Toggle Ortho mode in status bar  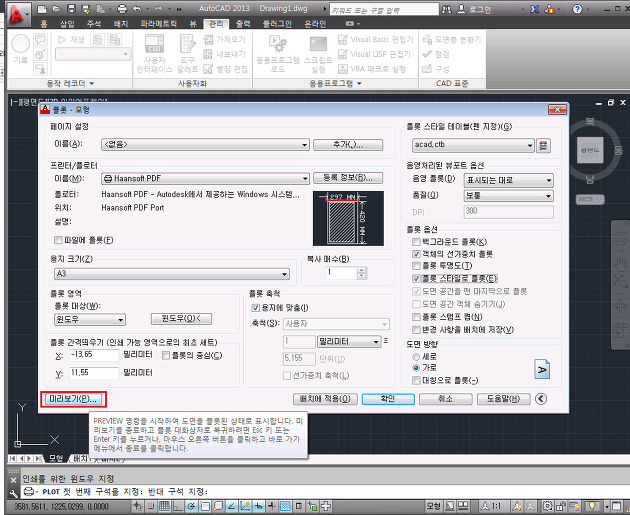[x=178, y=506]
